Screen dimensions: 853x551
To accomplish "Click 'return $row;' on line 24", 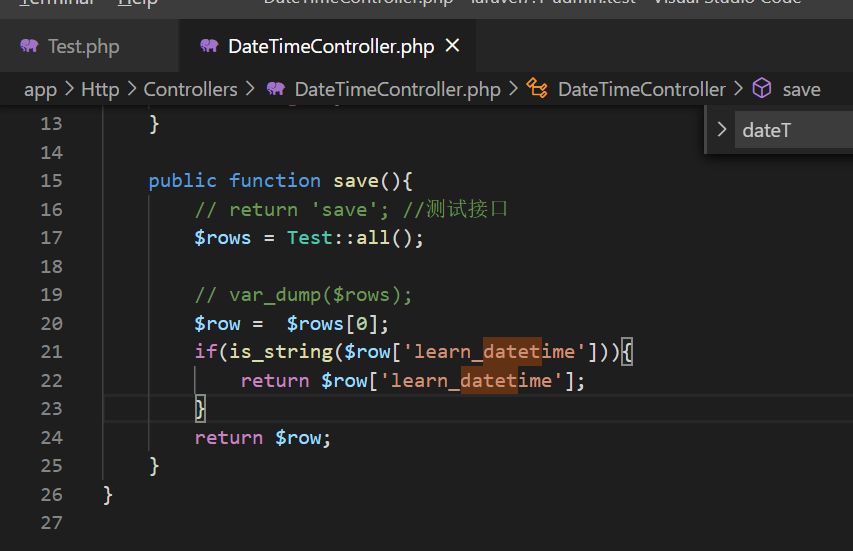I will 262,438.
